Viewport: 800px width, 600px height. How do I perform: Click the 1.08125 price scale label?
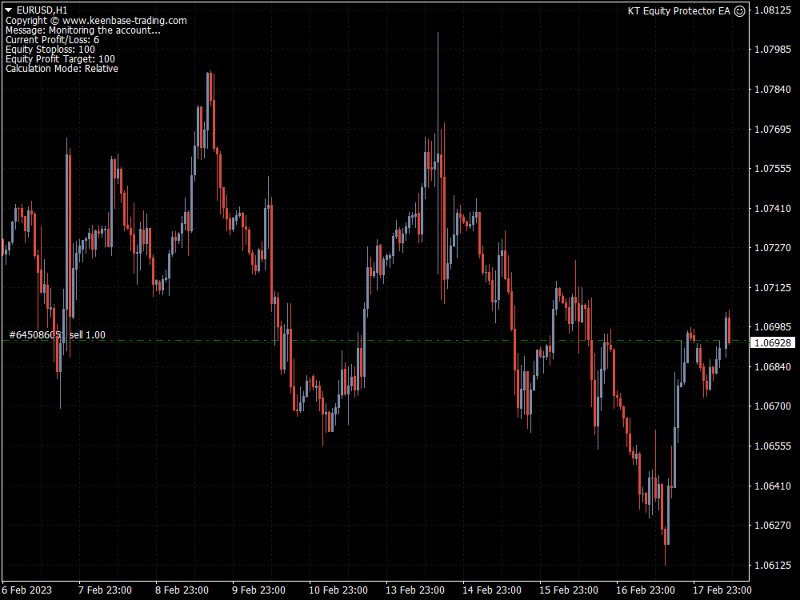pos(772,10)
